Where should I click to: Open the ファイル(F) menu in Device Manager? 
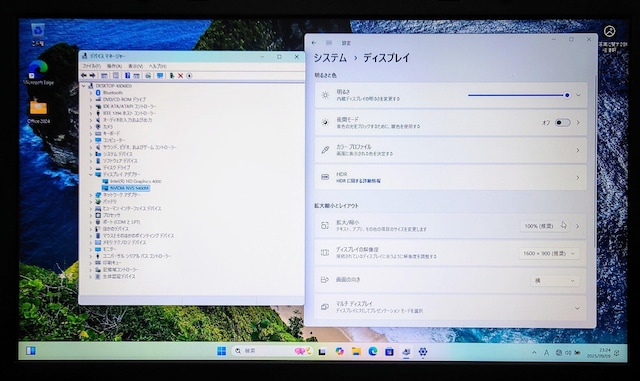(91, 66)
